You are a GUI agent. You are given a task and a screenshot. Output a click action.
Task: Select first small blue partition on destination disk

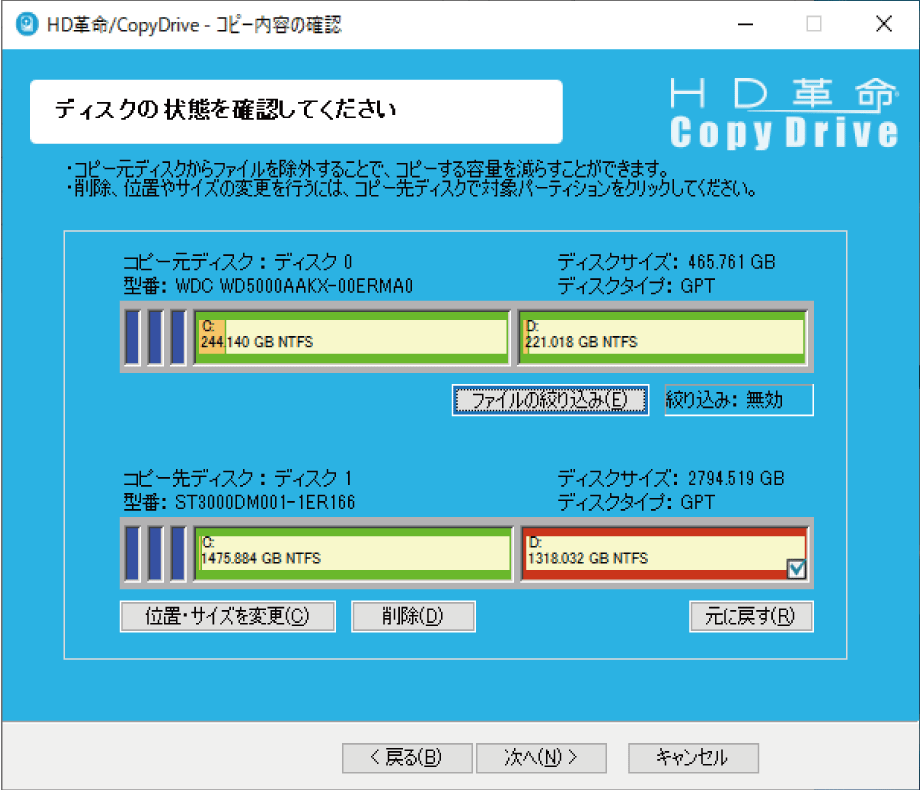[x=133, y=553]
